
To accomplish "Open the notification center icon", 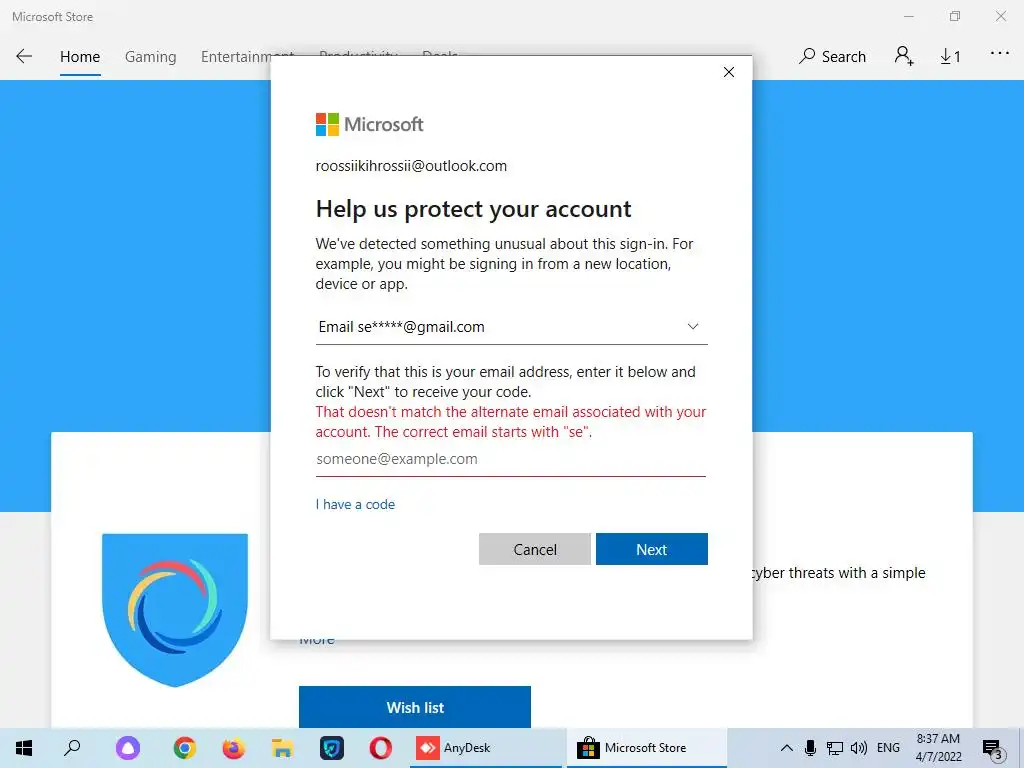I will (x=993, y=749).
